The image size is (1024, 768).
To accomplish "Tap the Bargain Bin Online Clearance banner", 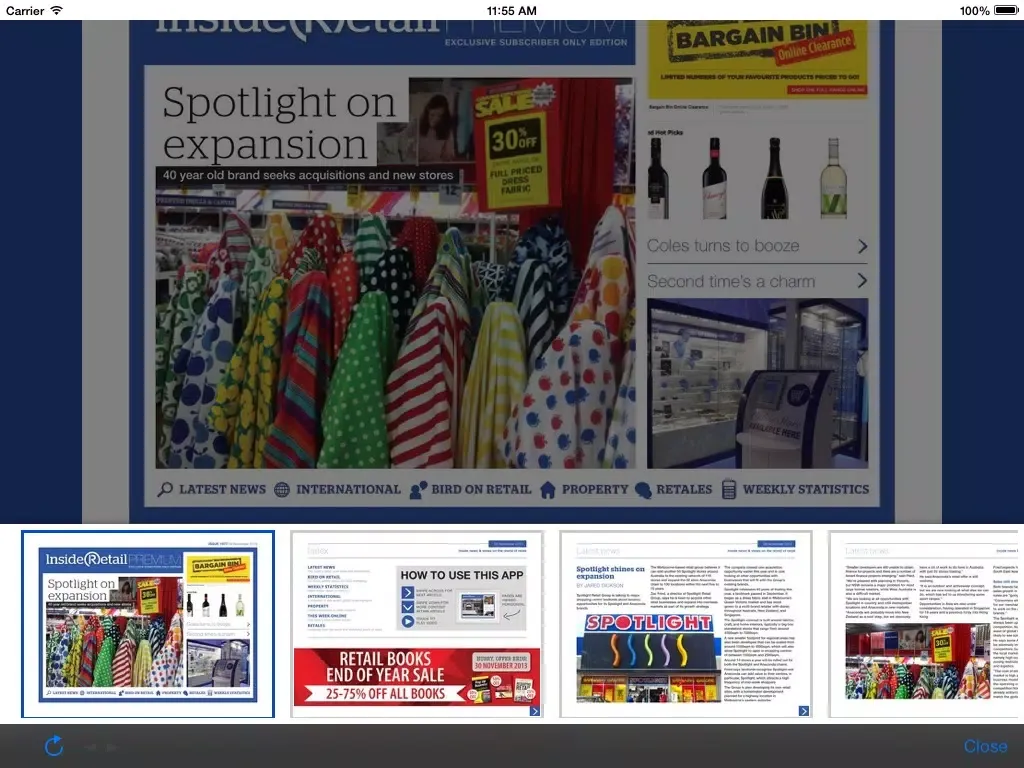I will click(x=758, y=59).
